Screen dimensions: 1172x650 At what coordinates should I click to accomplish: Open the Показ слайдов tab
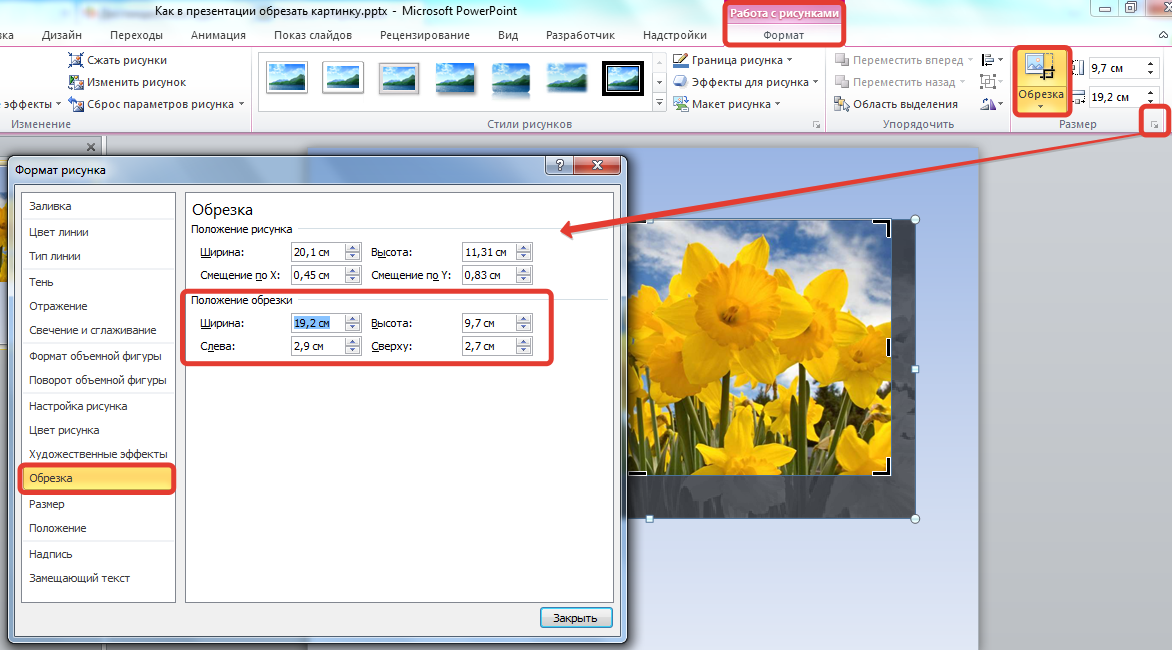pos(313,35)
